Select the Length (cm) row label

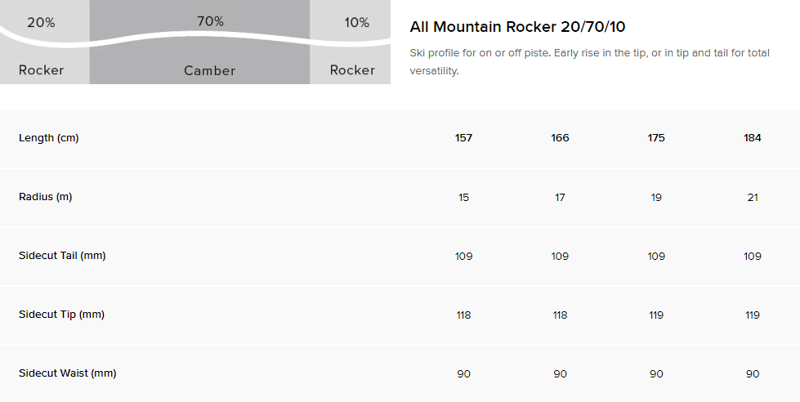49,137
